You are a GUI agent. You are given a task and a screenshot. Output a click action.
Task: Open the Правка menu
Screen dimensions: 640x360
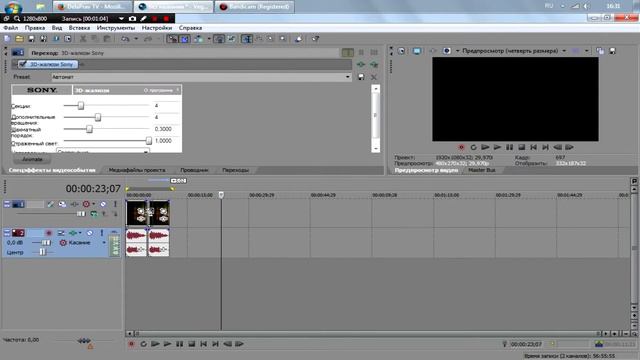pos(35,28)
